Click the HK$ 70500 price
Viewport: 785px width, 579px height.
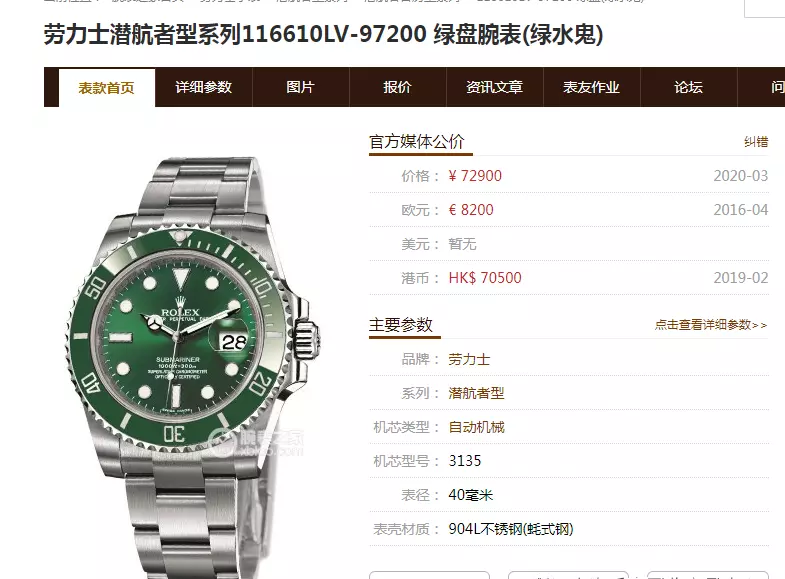(485, 278)
